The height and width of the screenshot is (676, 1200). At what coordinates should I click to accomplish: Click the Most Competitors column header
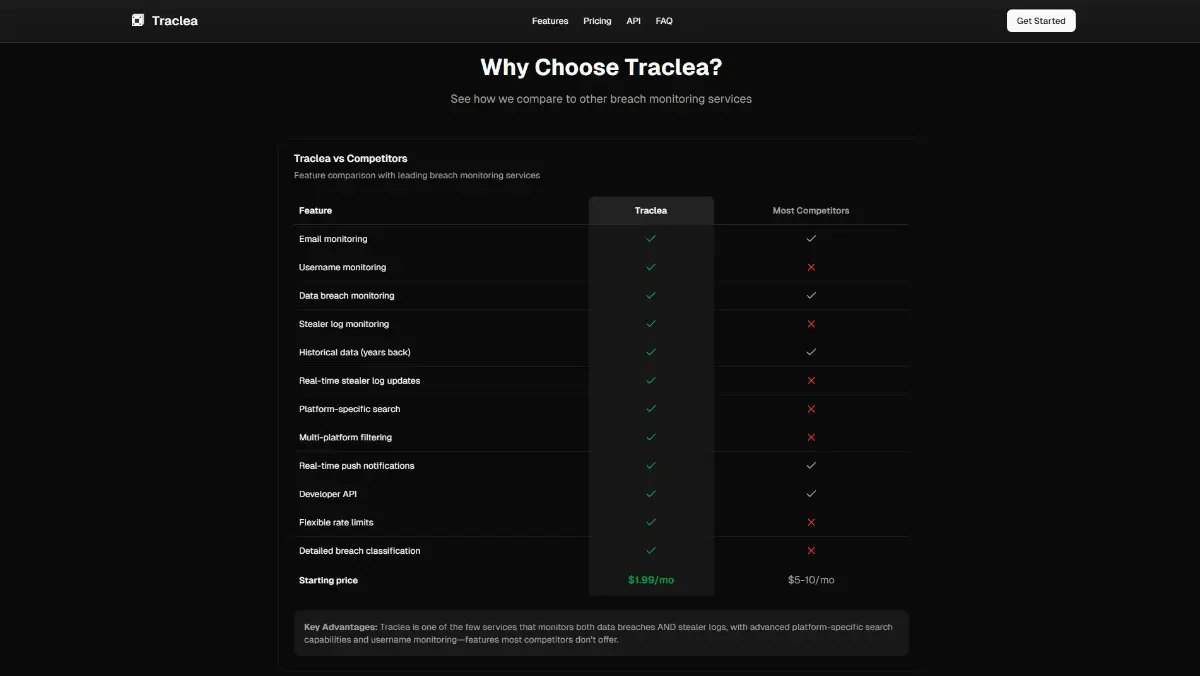click(811, 211)
